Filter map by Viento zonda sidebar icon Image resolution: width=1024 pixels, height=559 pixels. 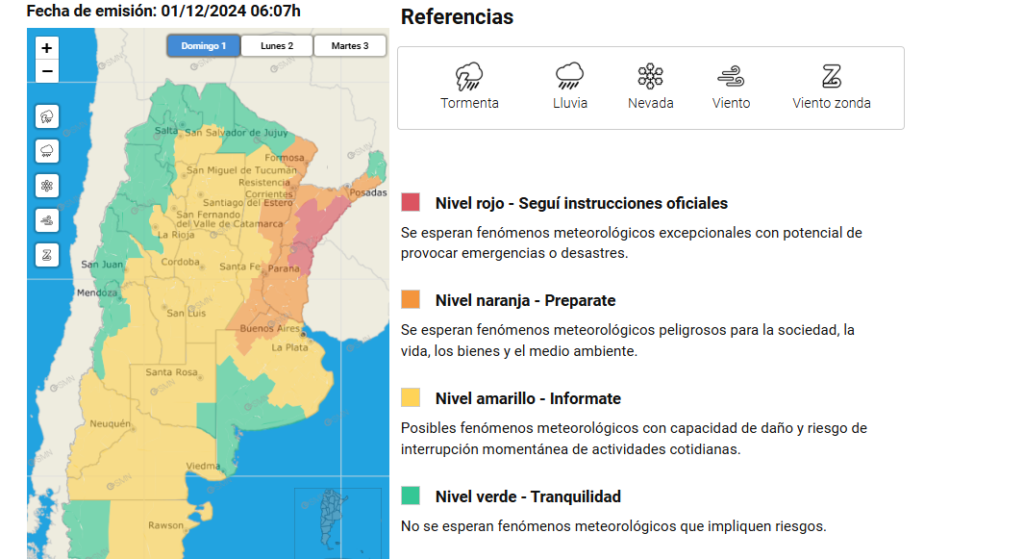point(47,255)
